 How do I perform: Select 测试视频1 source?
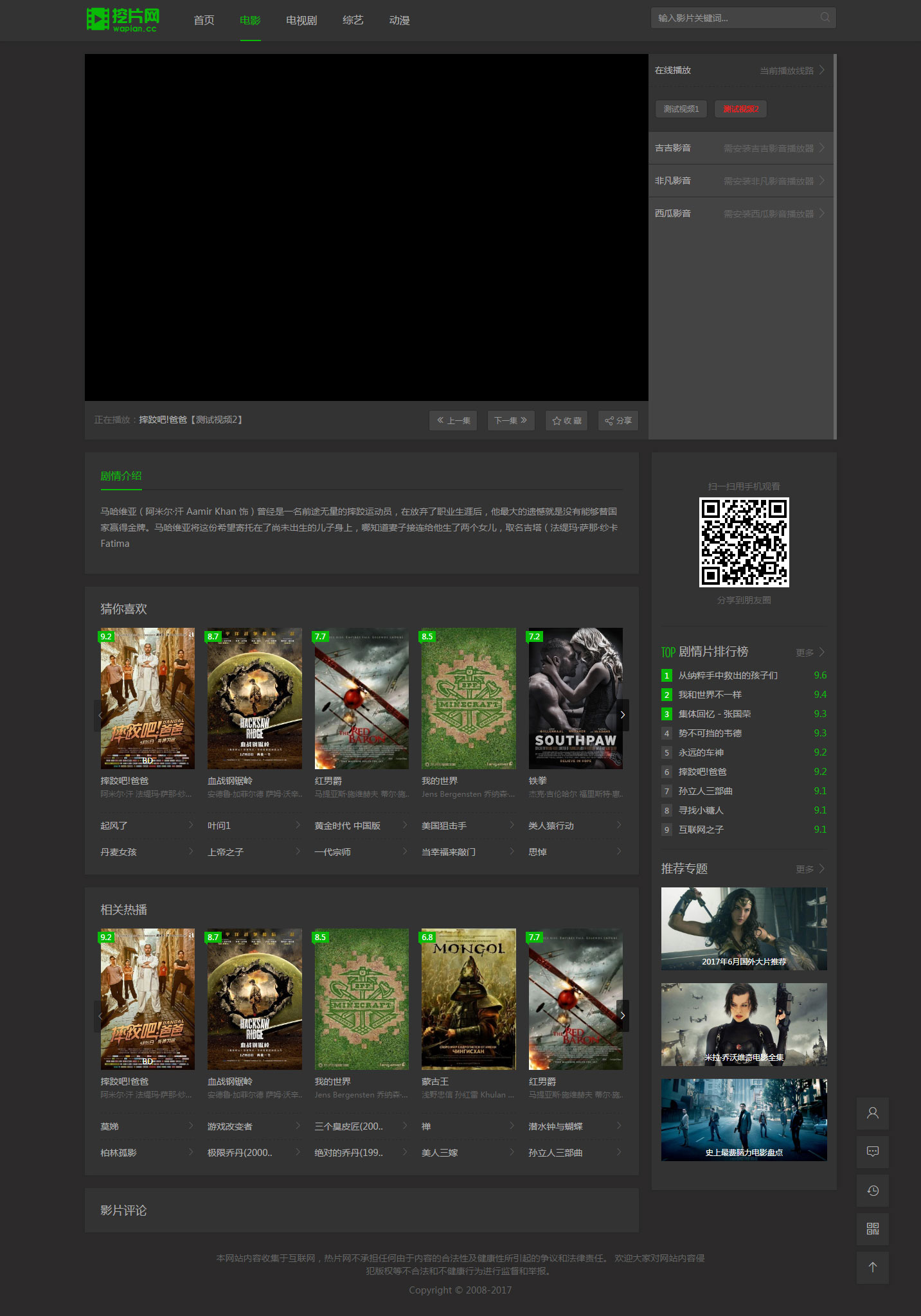click(681, 109)
